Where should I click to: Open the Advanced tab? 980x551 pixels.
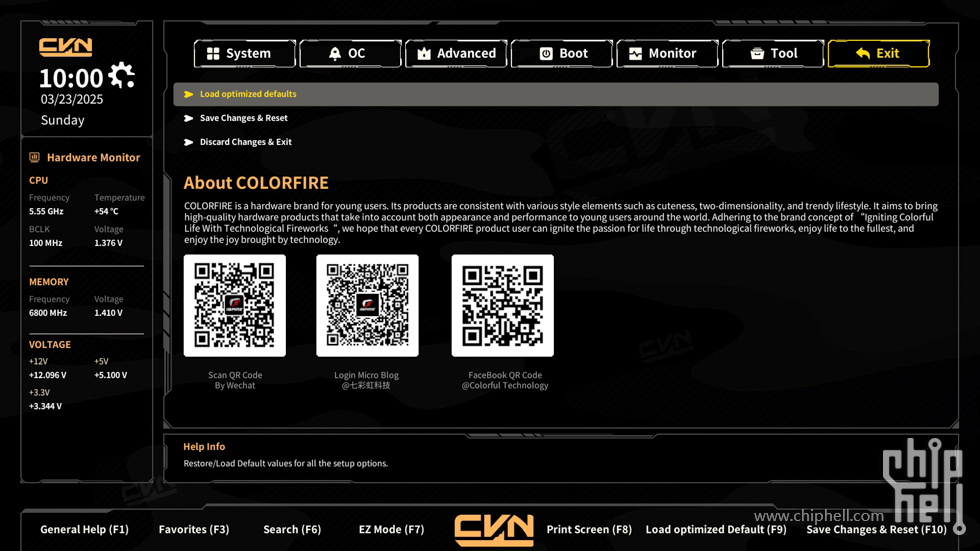click(x=456, y=54)
